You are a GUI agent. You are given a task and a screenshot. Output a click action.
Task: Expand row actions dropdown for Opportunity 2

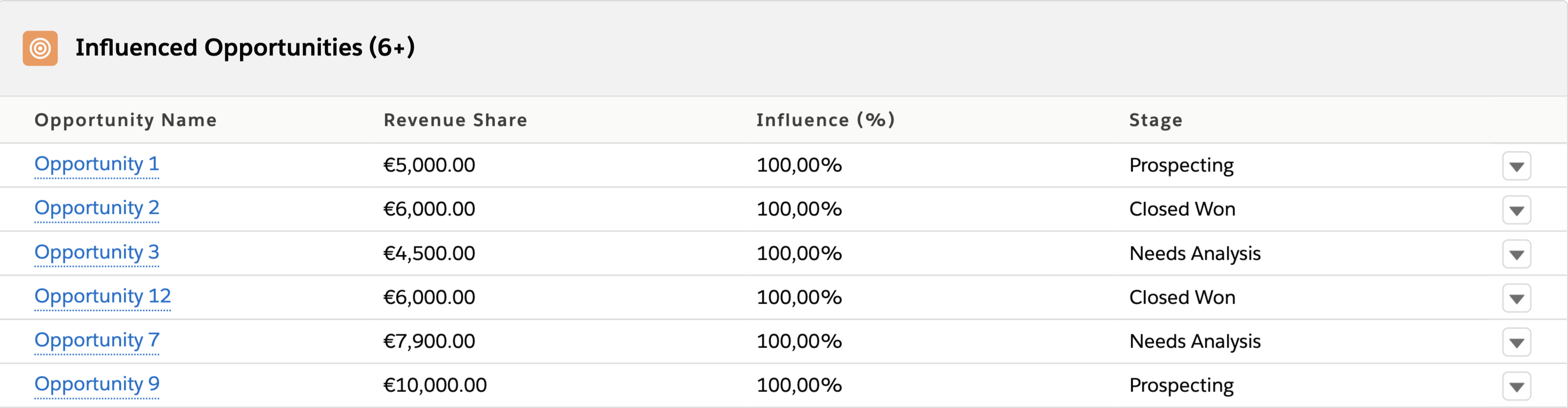[x=1516, y=210]
